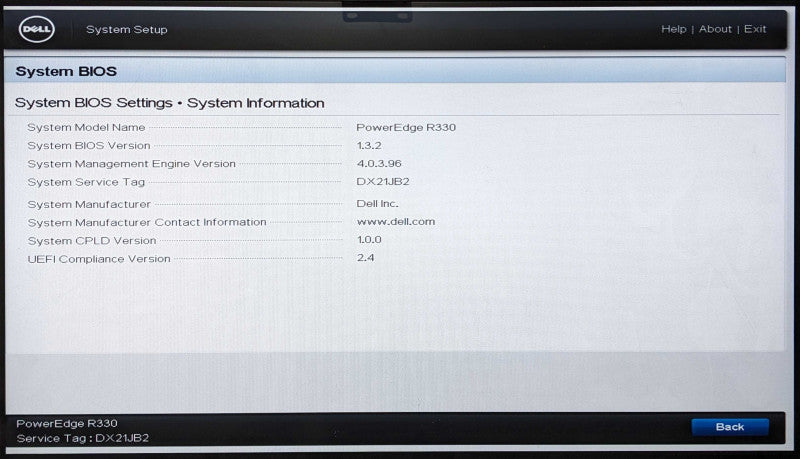Screen dimensions: 800x459
Task: Select the 1.0.0 CPLD version value
Action: 369,240
